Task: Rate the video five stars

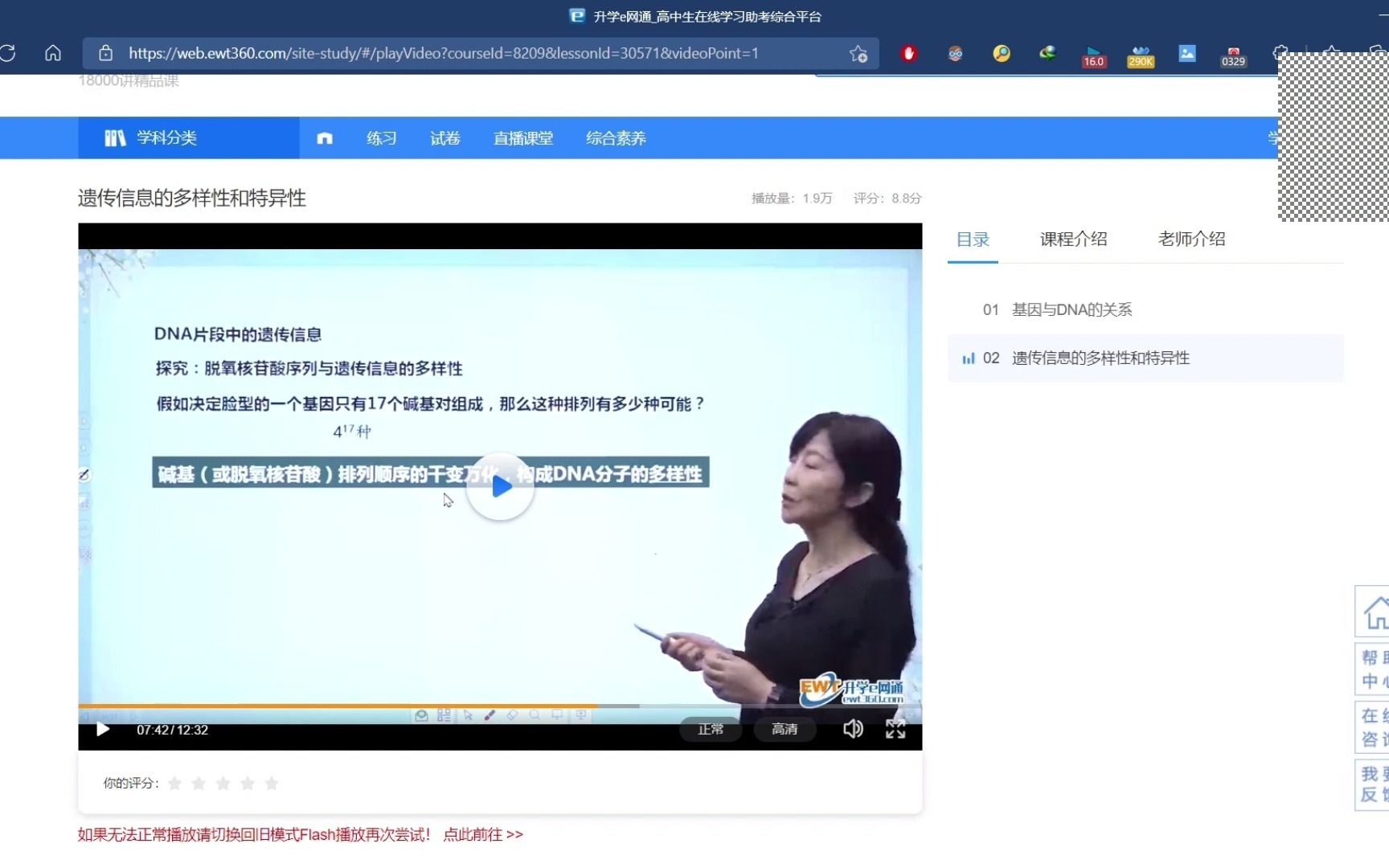Action: tap(272, 783)
